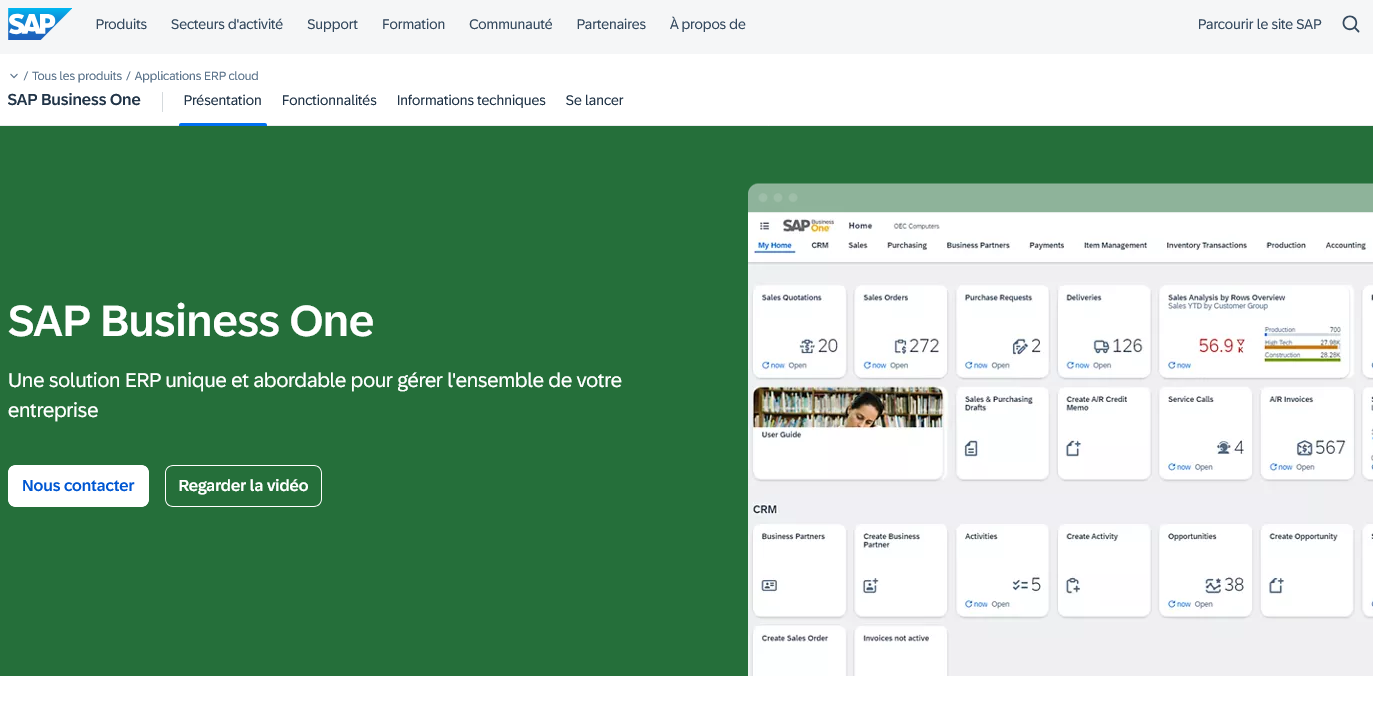Select the My Home tab in the dashboard
The image size is (1373, 718).
point(775,245)
